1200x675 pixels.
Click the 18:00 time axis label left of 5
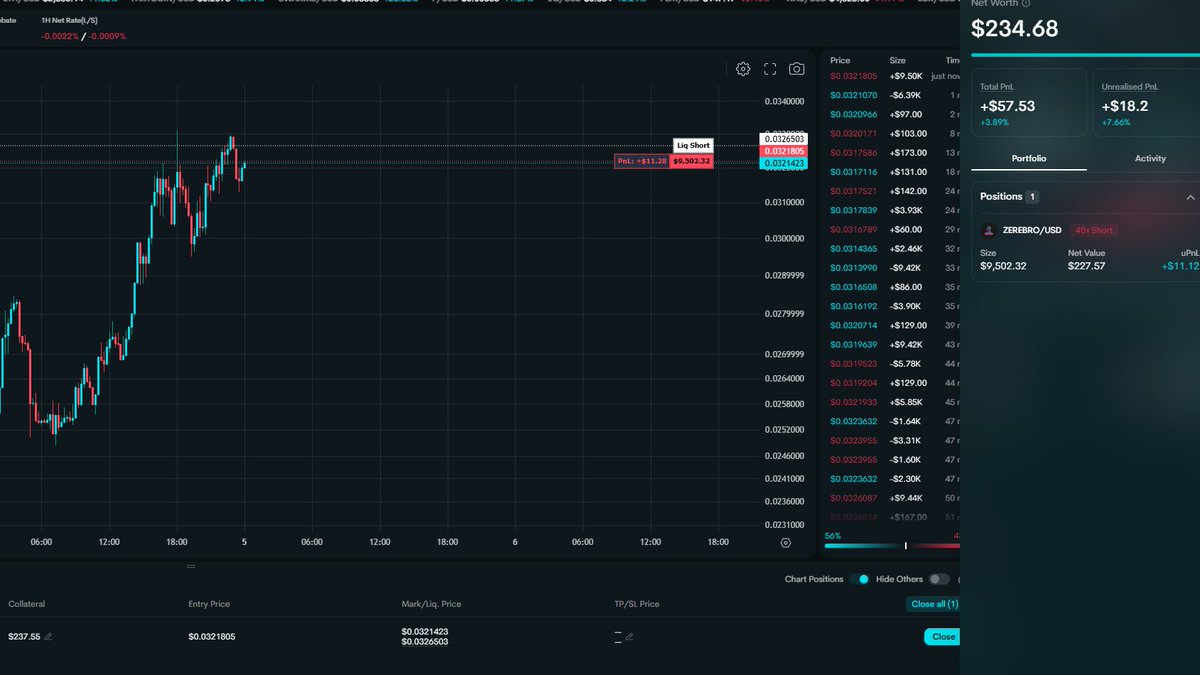[x=177, y=542]
